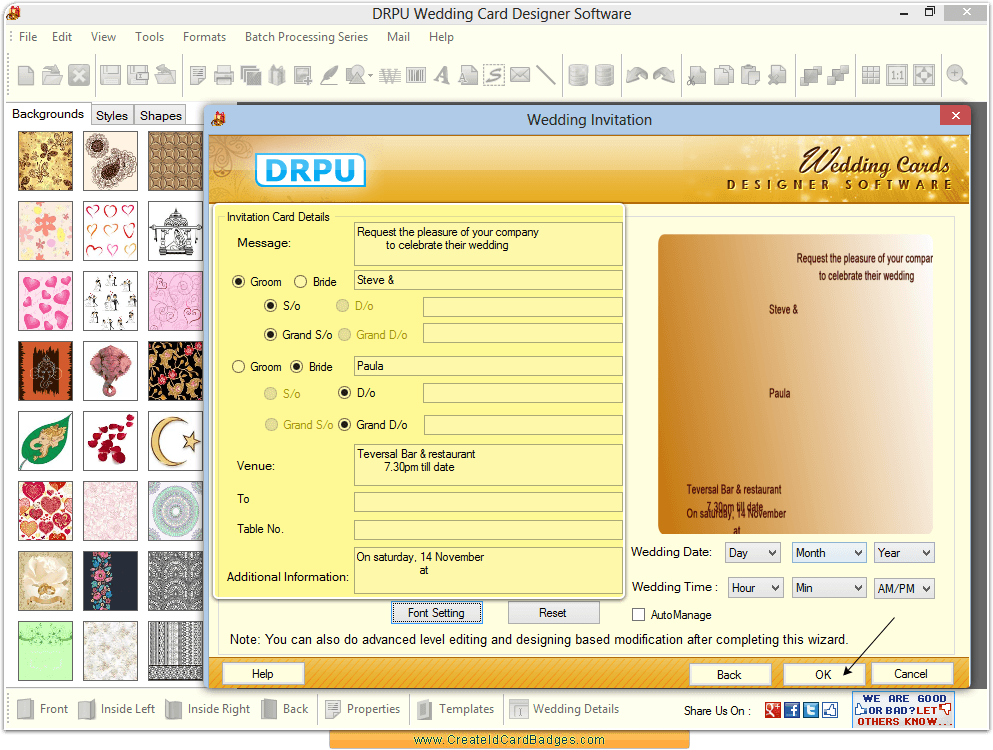Click the envelope mail toolbar icon
Viewport: 993px width, 750px height.
[520, 75]
